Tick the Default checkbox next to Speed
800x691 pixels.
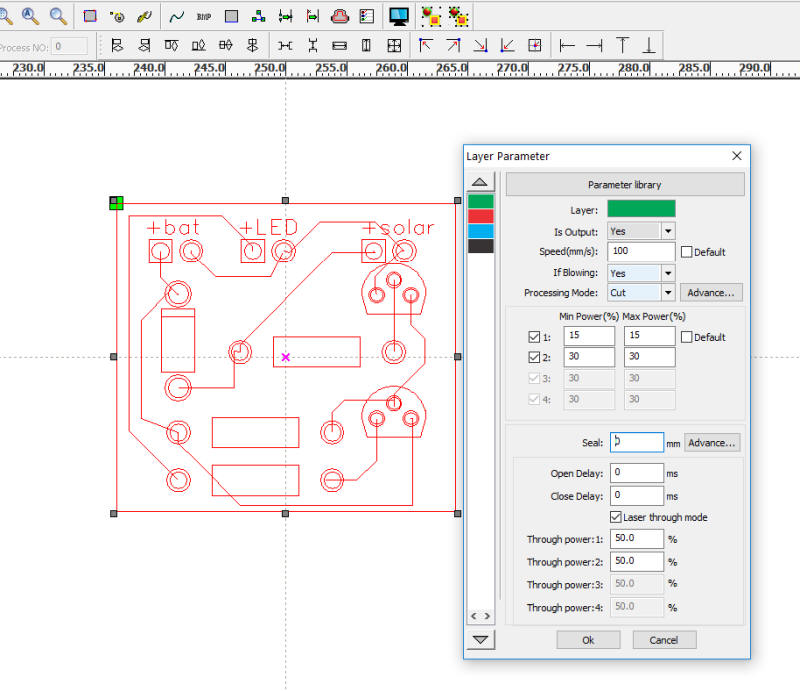point(685,252)
